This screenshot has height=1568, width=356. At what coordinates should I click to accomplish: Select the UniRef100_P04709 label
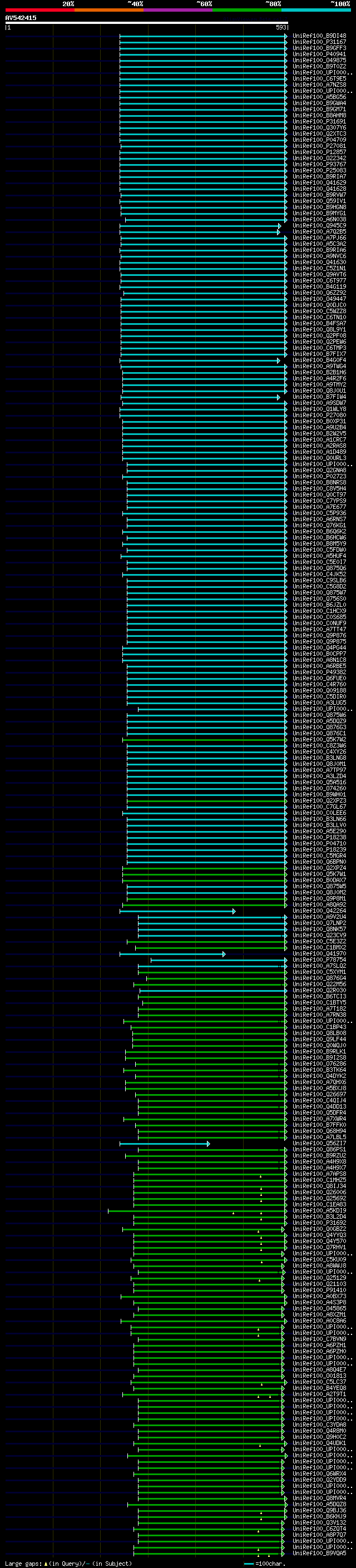pyautogui.click(x=319, y=140)
